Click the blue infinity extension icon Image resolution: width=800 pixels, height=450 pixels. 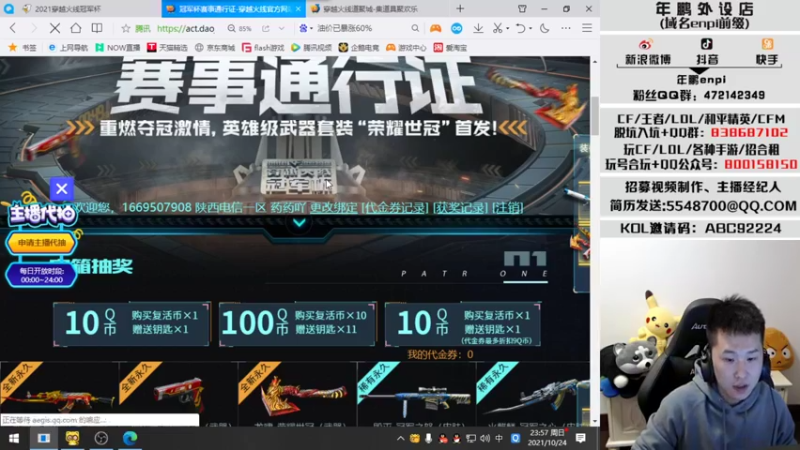pyautogui.click(x=457, y=29)
